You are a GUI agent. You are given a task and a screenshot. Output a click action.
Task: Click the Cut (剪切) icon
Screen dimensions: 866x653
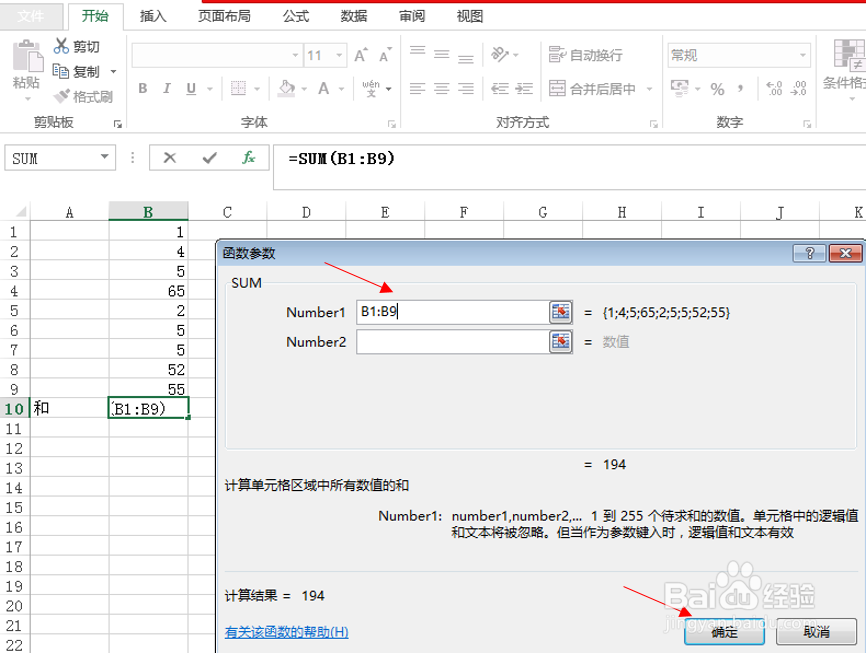click(60, 45)
